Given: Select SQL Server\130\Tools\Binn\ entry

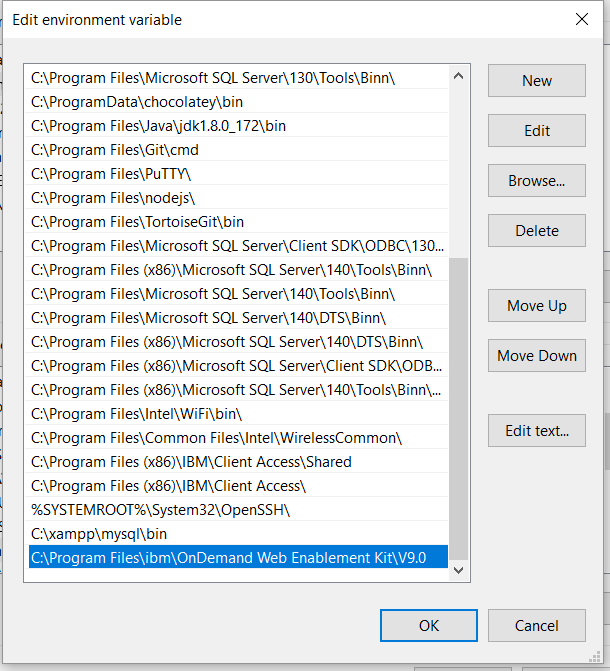Looking at the screenshot, I should point(238,78).
